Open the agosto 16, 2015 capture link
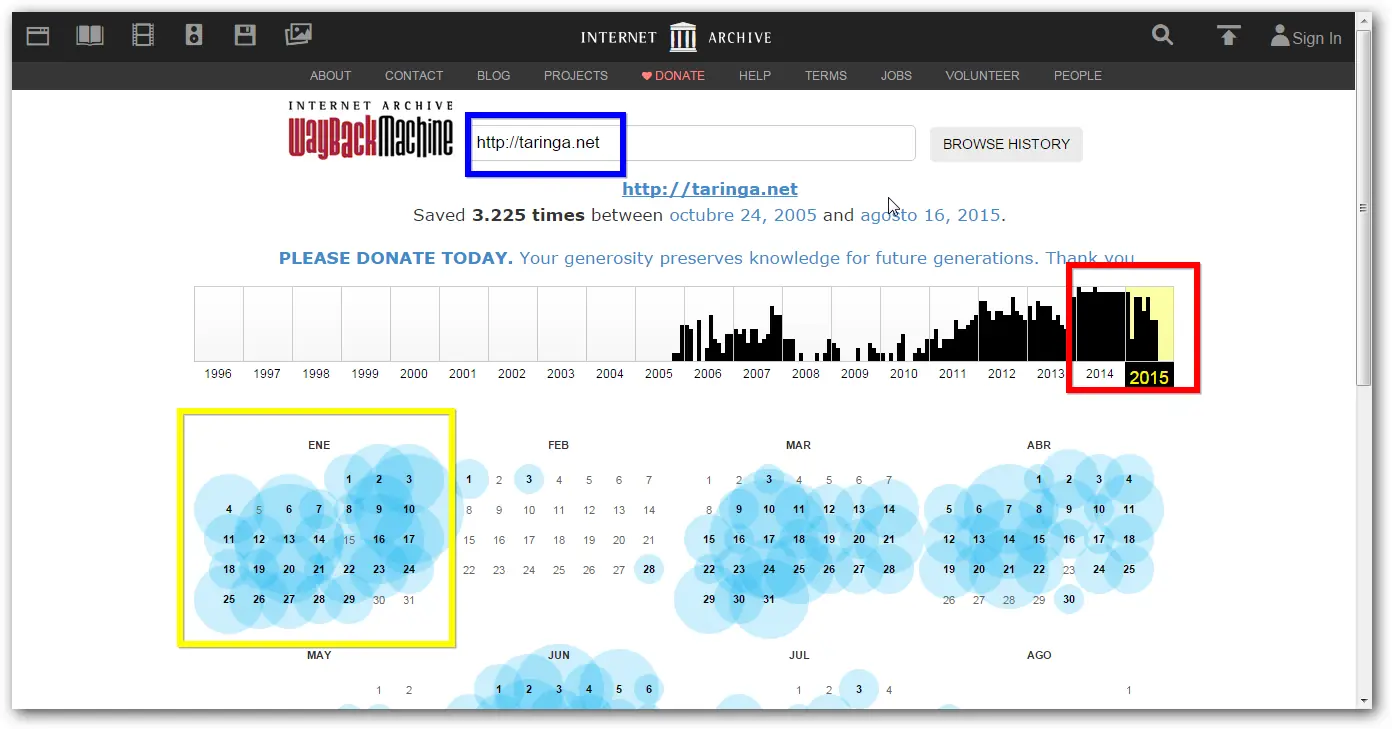This screenshot has height=729, width=1392. point(931,215)
